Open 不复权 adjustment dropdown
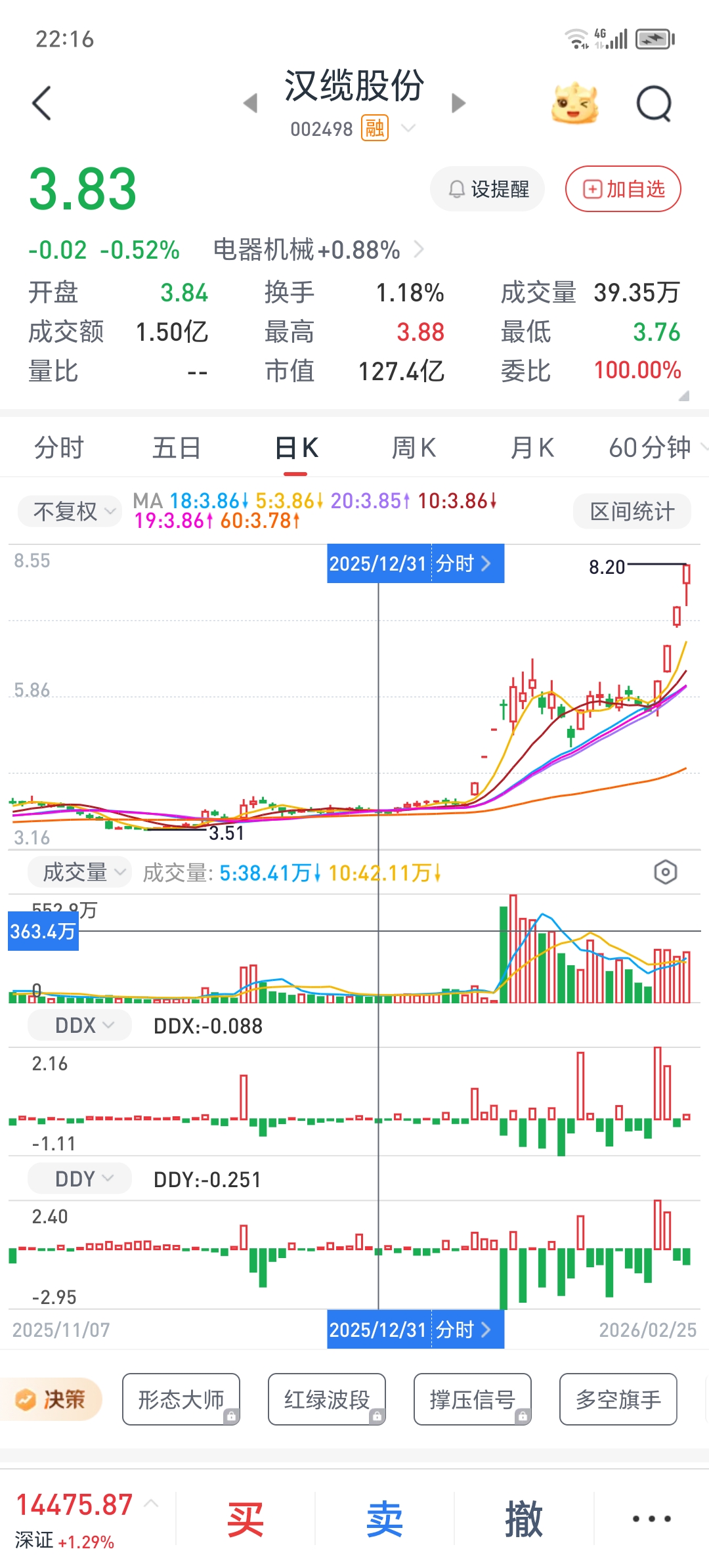Image resolution: width=709 pixels, height=1568 pixels. 70,511
